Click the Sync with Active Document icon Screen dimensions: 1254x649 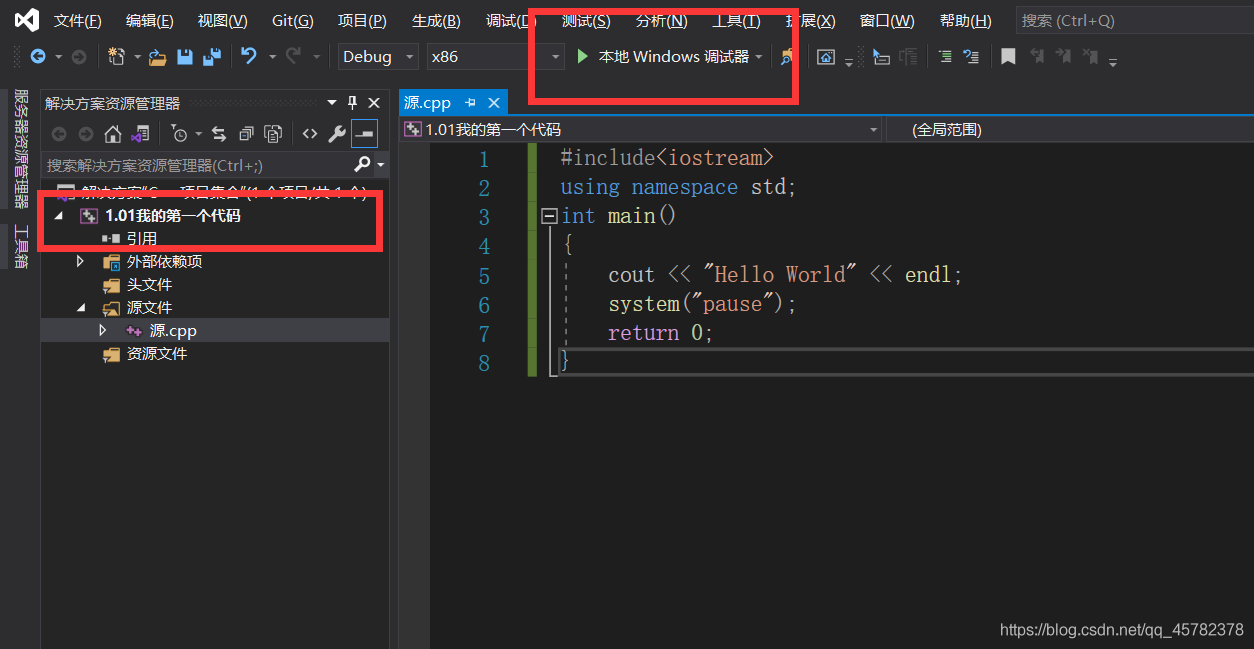click(219, 134)
